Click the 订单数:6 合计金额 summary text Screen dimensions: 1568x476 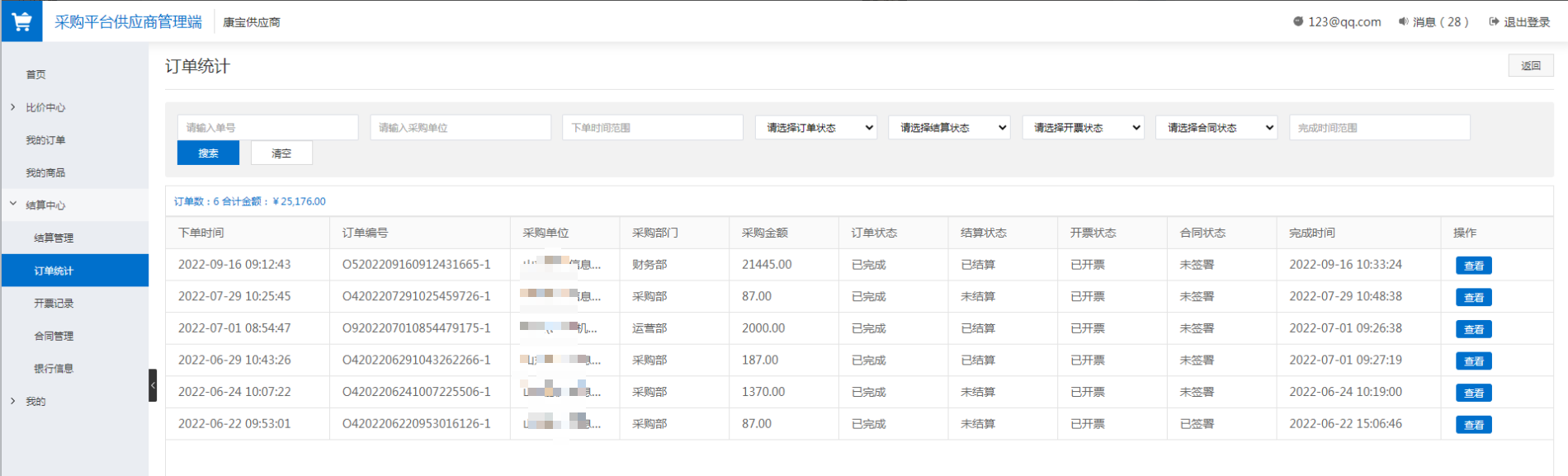[x=250, y=201]
